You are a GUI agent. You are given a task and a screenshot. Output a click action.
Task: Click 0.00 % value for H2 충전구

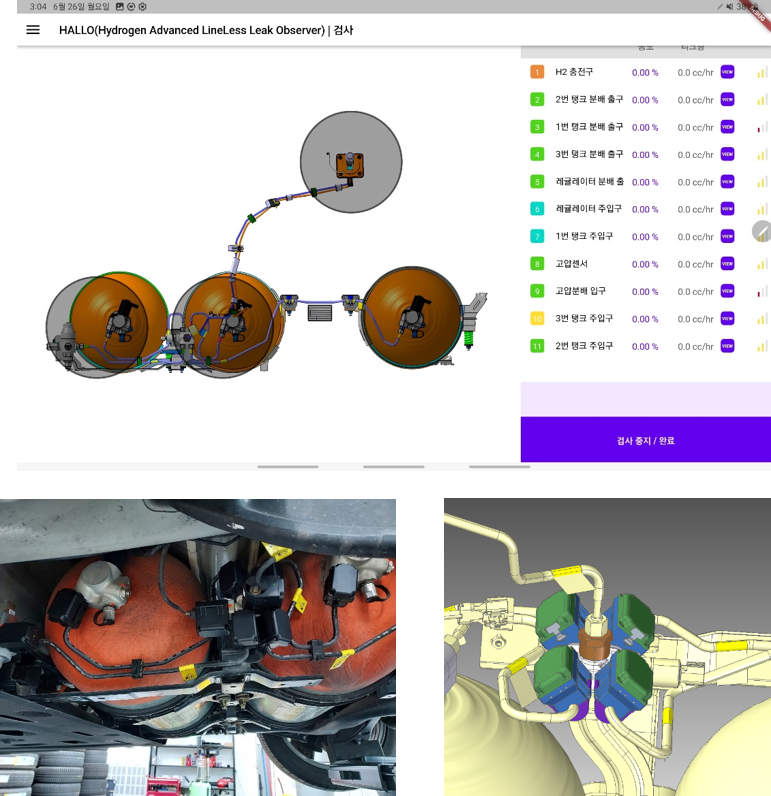645,73
